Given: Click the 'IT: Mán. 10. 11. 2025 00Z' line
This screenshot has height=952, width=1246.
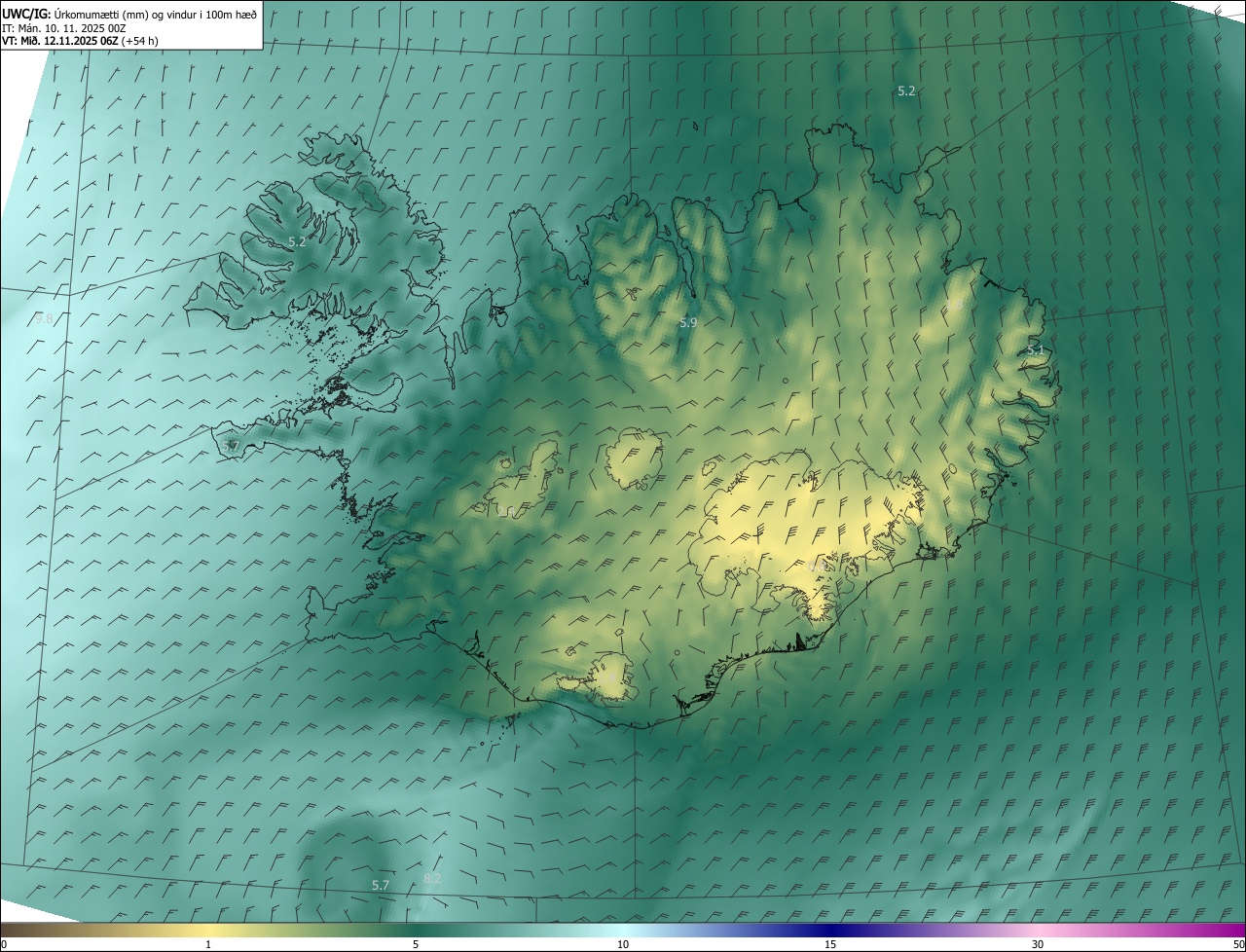Looking at the screenshot, I should (x=66, y=28).
